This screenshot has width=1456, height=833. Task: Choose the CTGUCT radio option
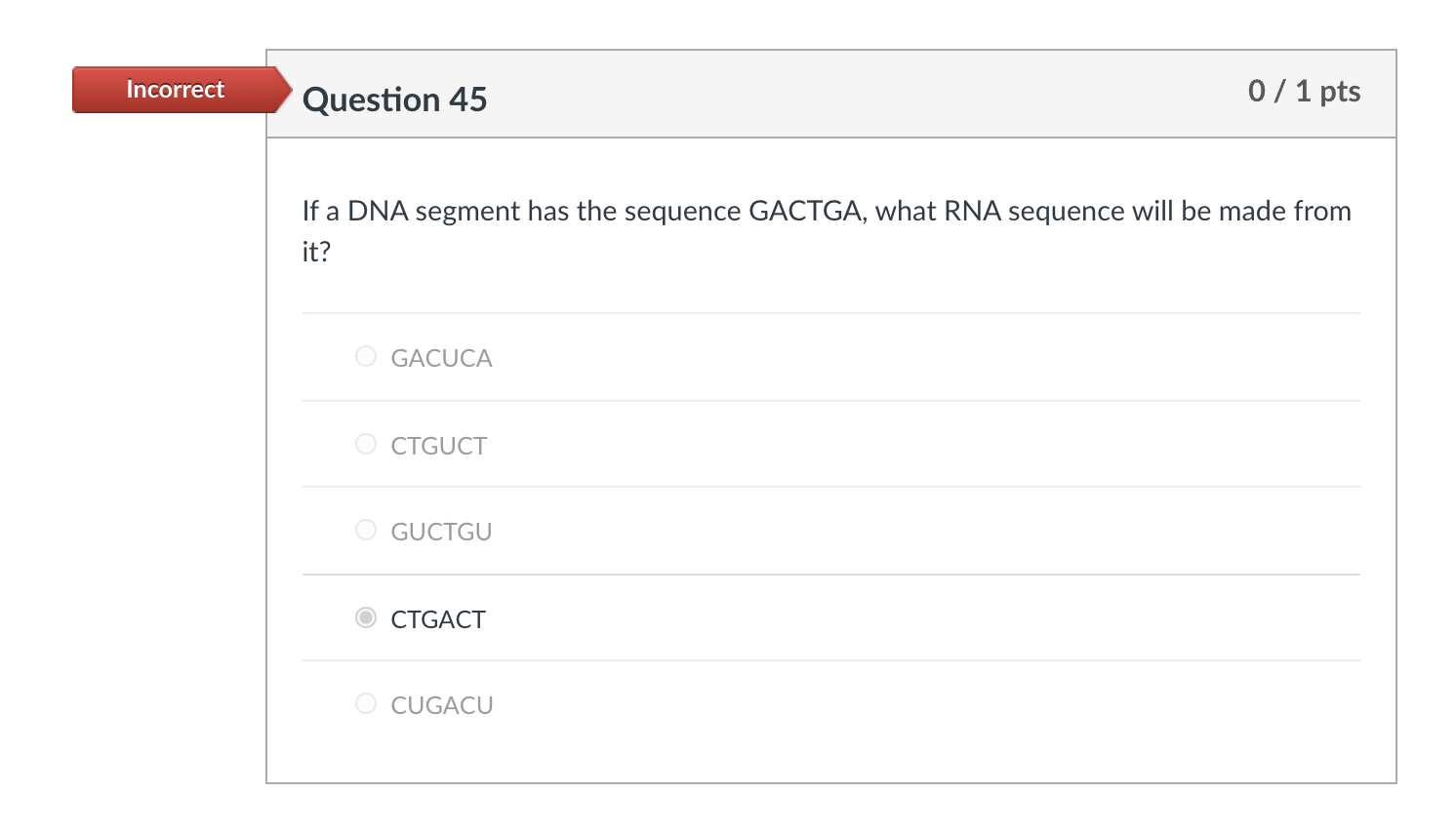pos(366,445)
